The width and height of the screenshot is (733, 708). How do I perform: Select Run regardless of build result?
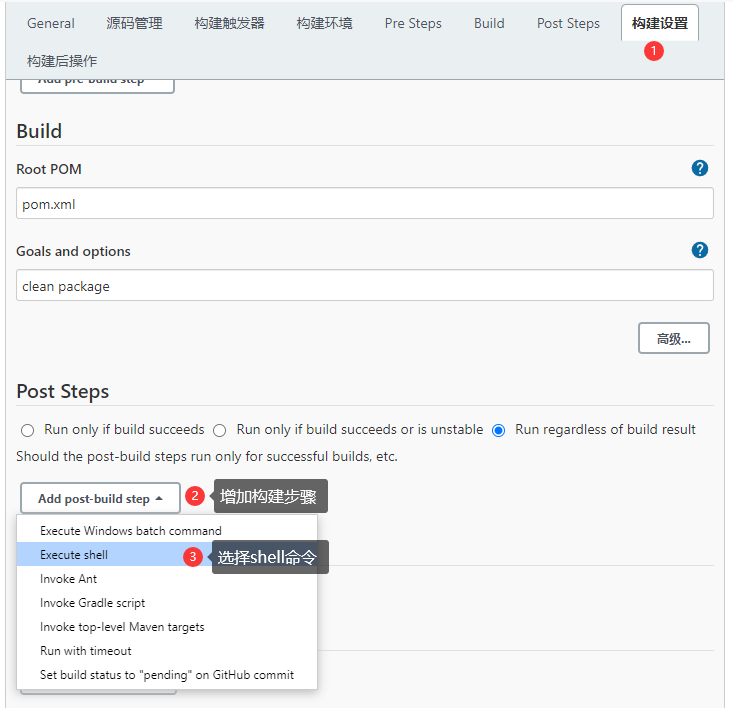pos(498,430)
